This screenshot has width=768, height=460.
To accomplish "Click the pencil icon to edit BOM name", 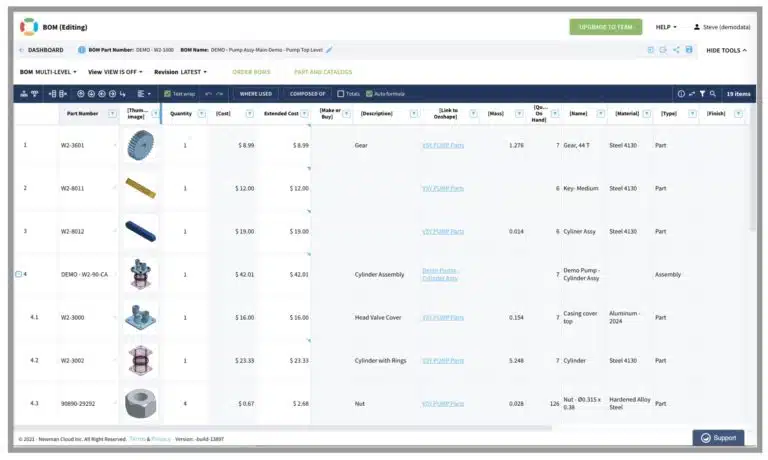I will [329, 49].
